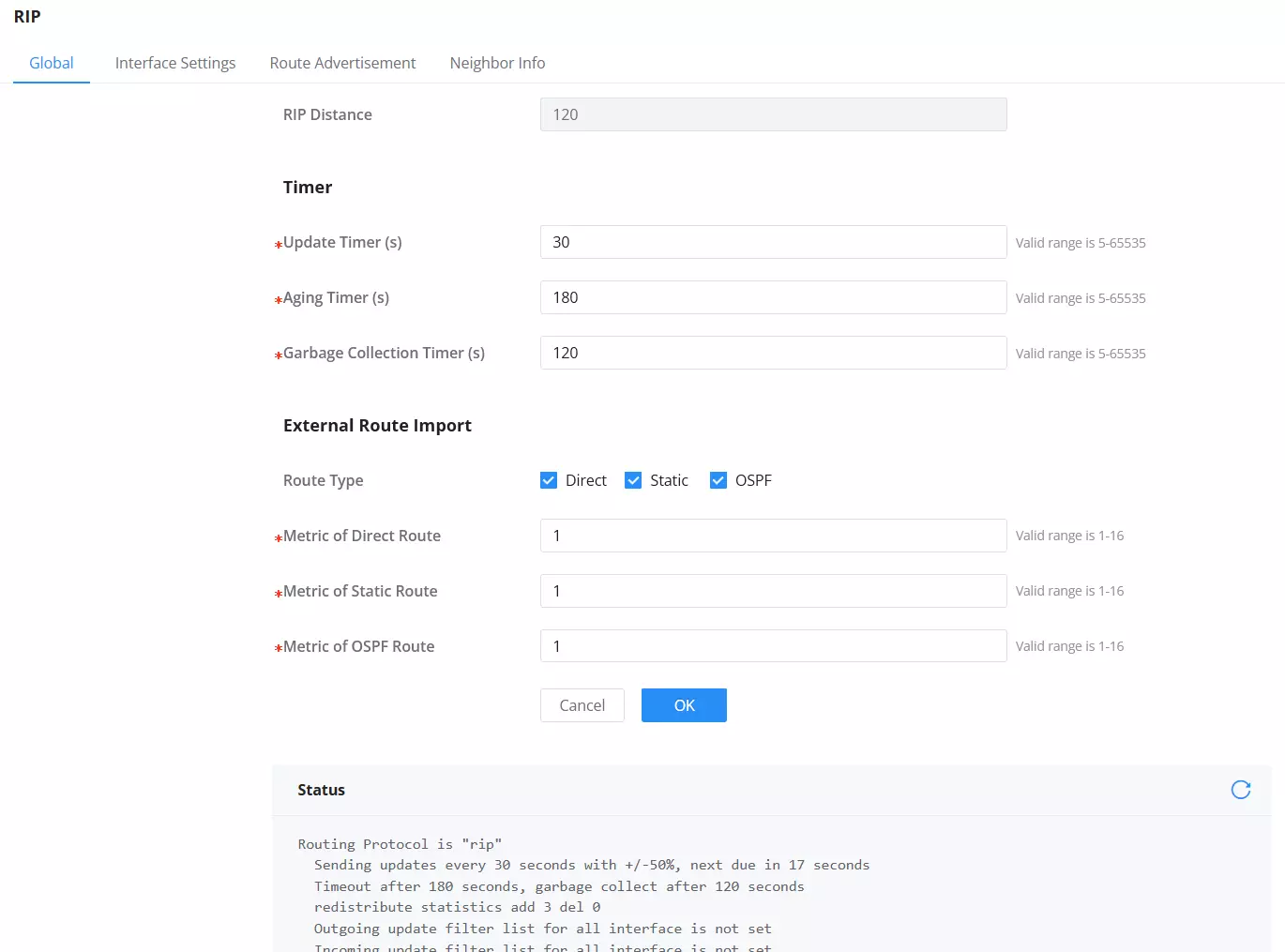The width and height of the screenshot is (1285, 952).
Task: Click the routing protocol status text
Action: pyautogui.click(x=400, y=844)
